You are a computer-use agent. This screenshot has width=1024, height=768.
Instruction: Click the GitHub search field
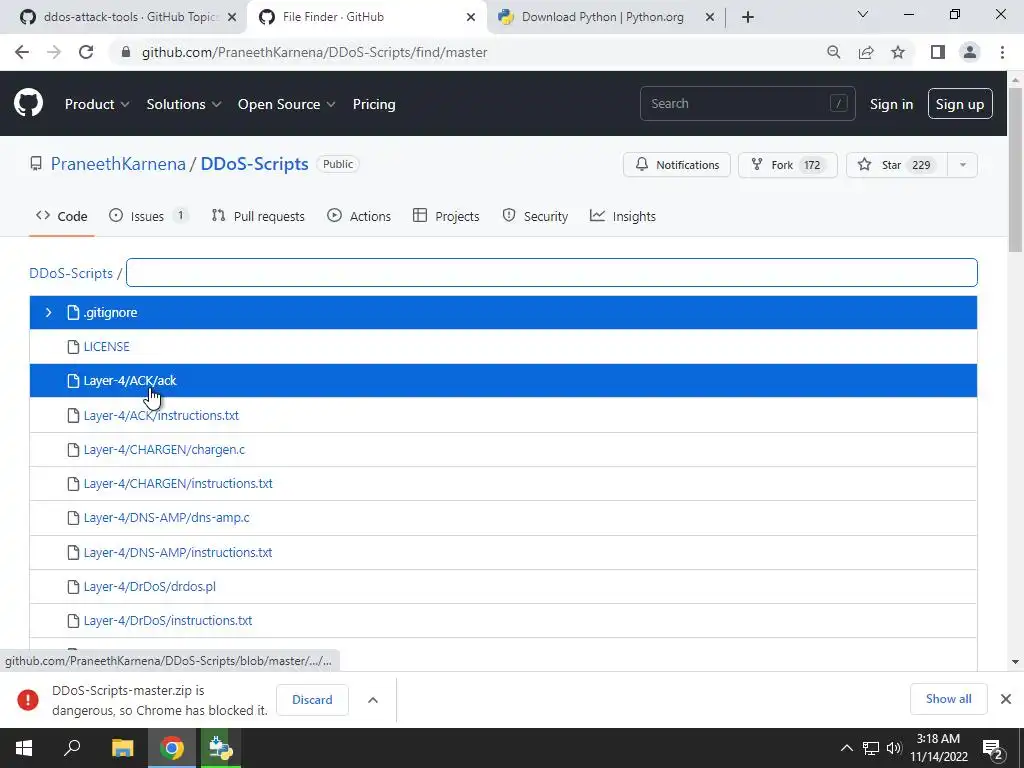(747, 103)
